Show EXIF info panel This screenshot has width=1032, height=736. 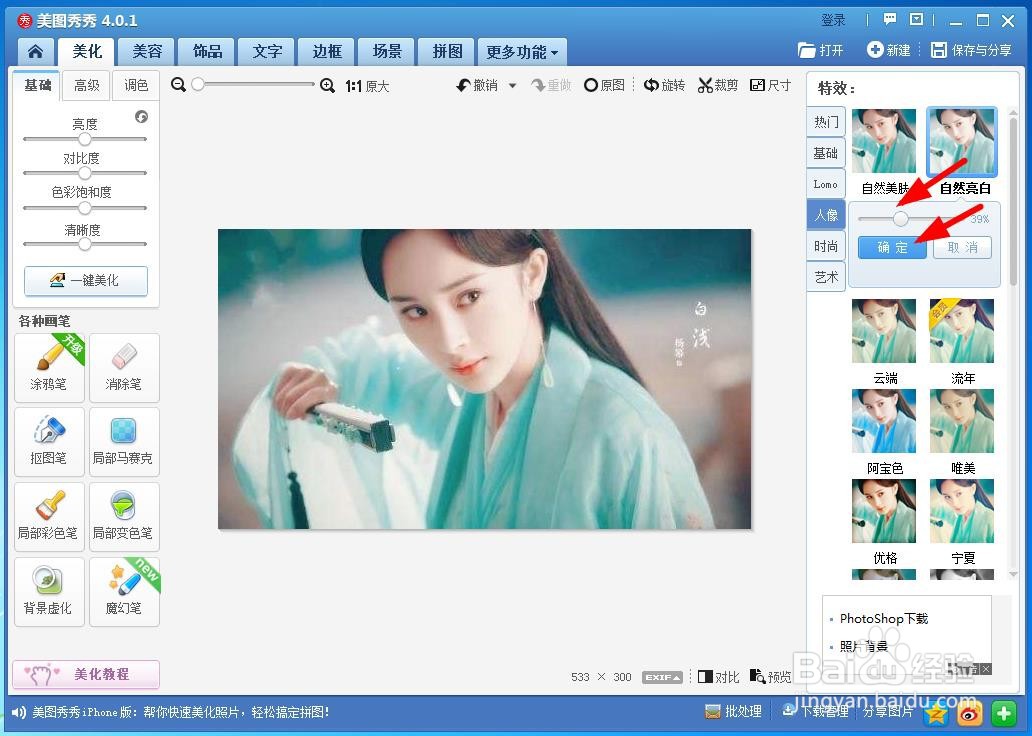tap(662, 677)
